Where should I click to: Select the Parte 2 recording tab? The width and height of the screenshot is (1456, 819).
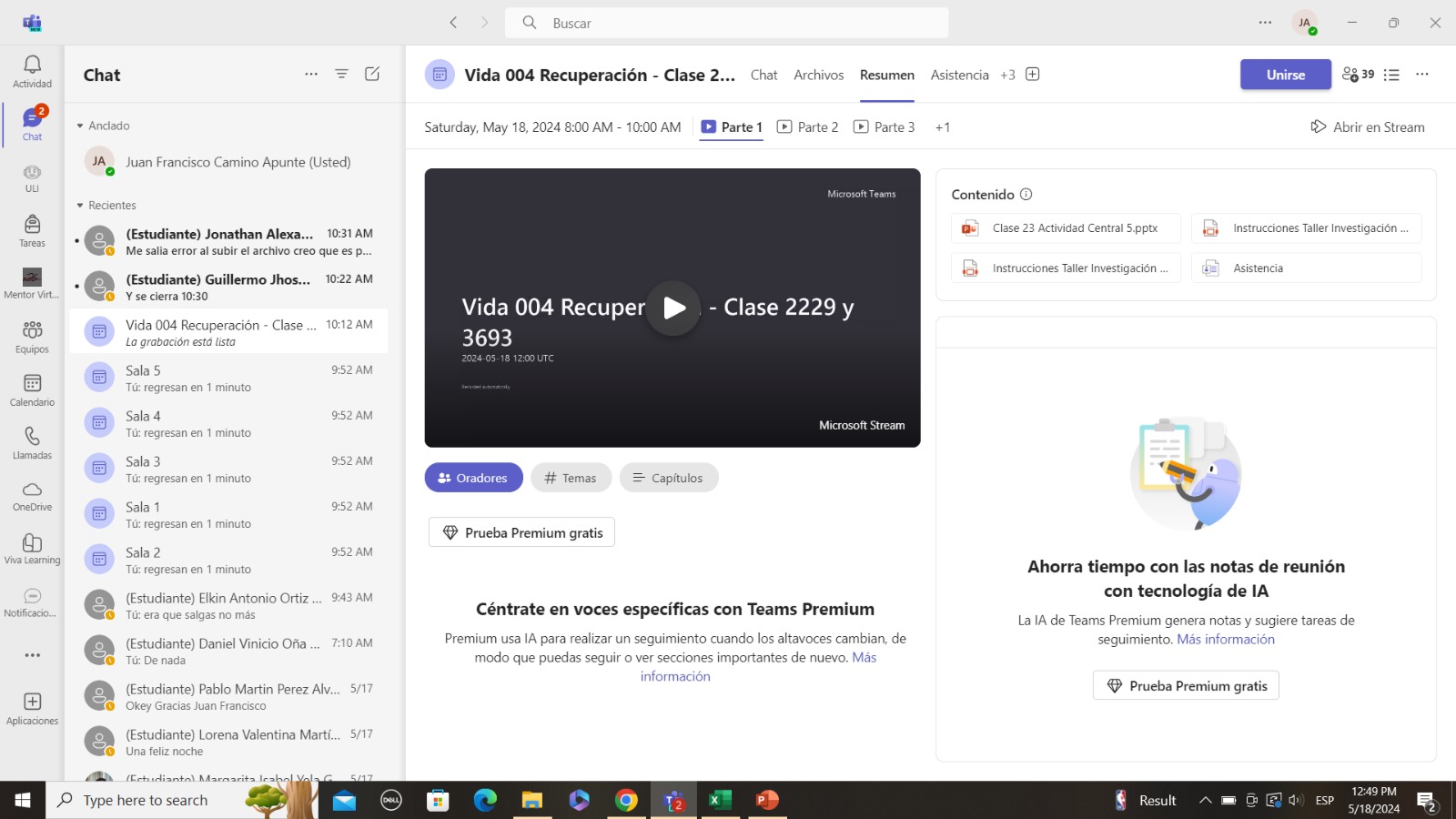808,127
